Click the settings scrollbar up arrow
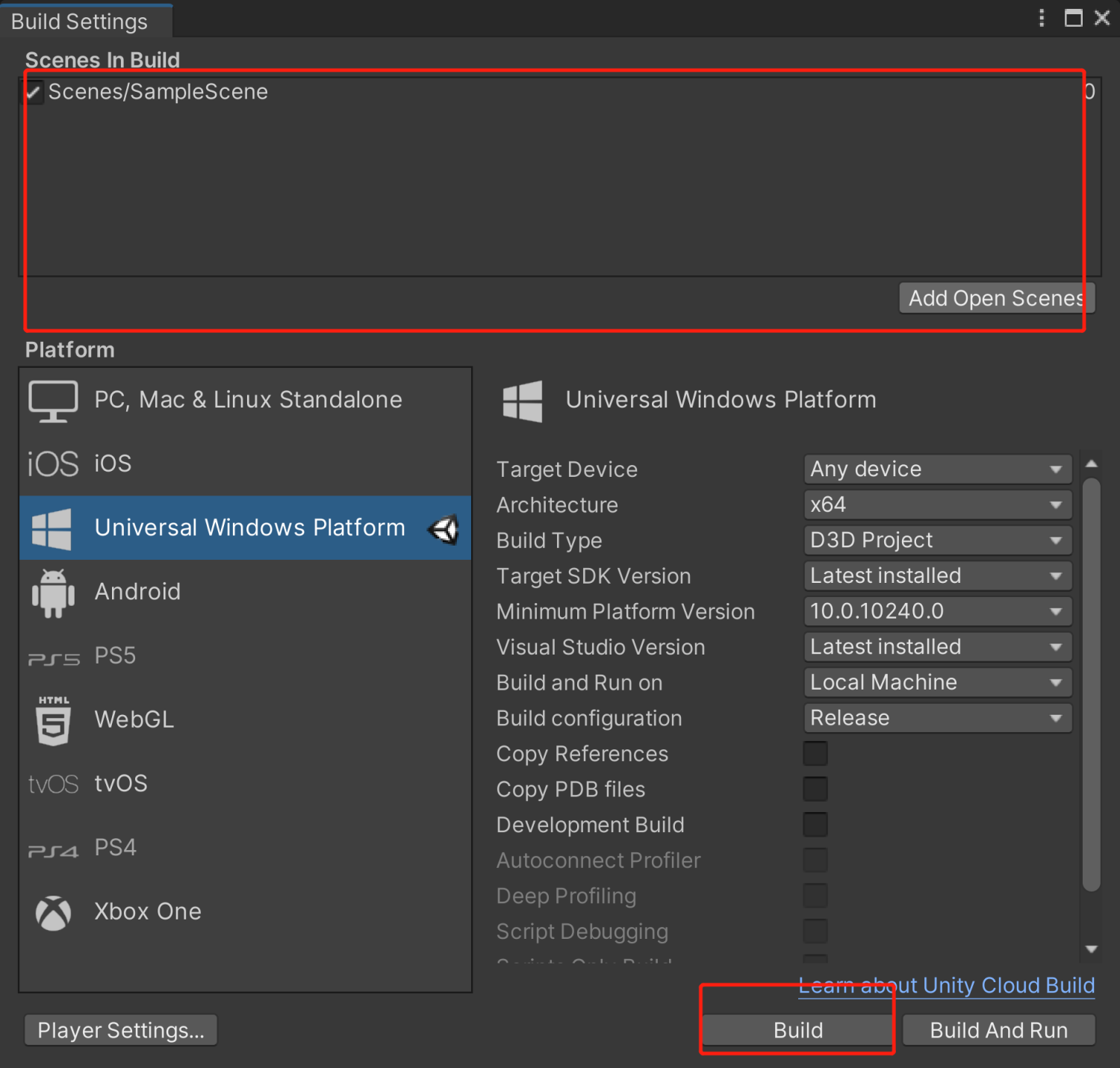The image size is (1120, 1068). (x=1092, y=464)
